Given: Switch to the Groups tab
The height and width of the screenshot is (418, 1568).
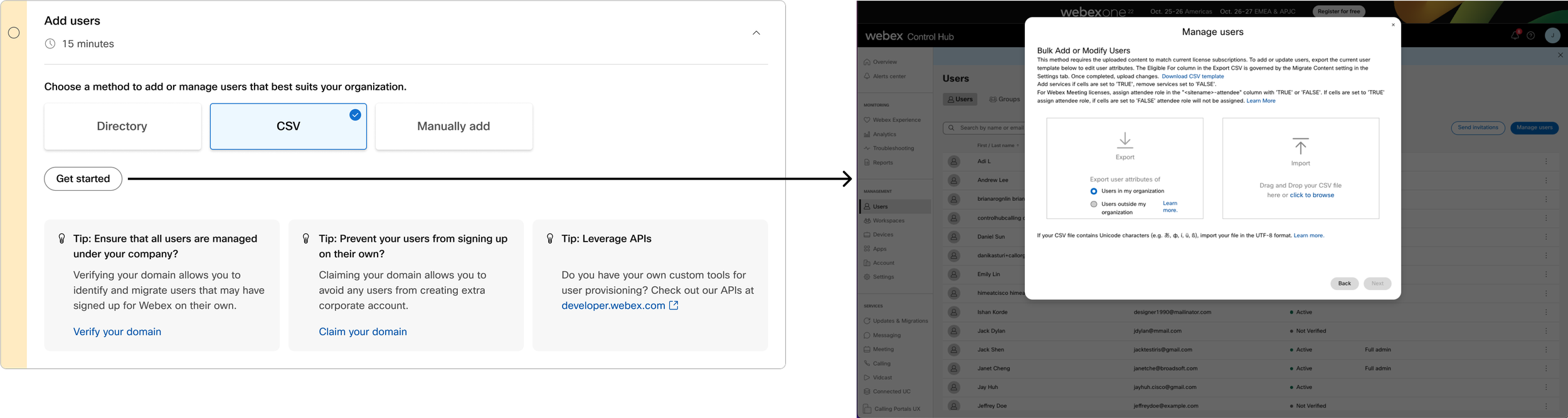Looking at the screenshot, I should coord(1004,99).
